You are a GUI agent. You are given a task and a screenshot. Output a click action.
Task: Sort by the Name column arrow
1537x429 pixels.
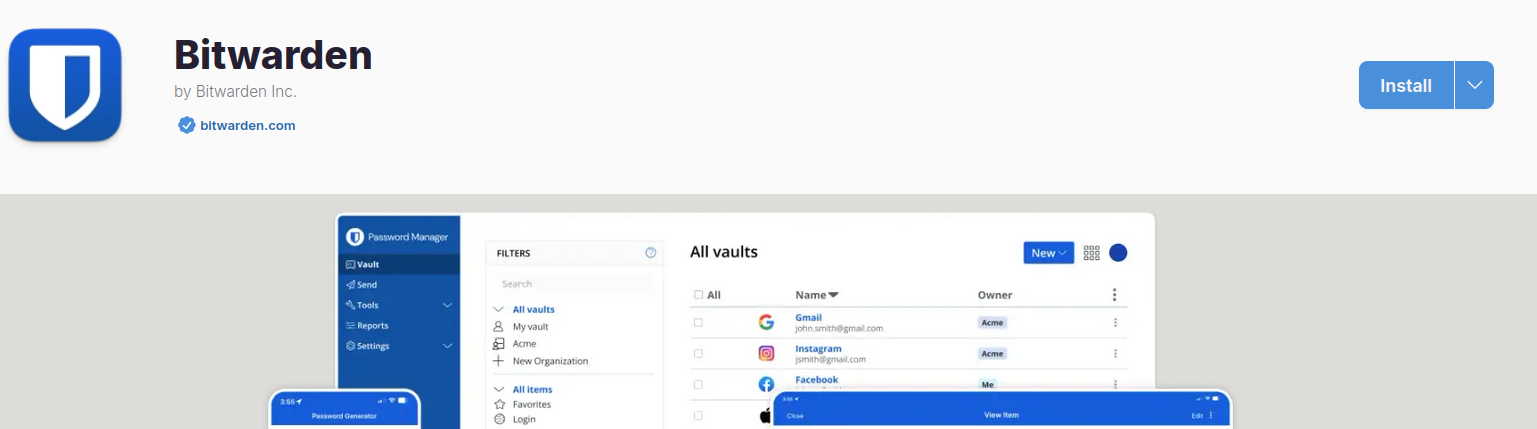pos(833,295)
